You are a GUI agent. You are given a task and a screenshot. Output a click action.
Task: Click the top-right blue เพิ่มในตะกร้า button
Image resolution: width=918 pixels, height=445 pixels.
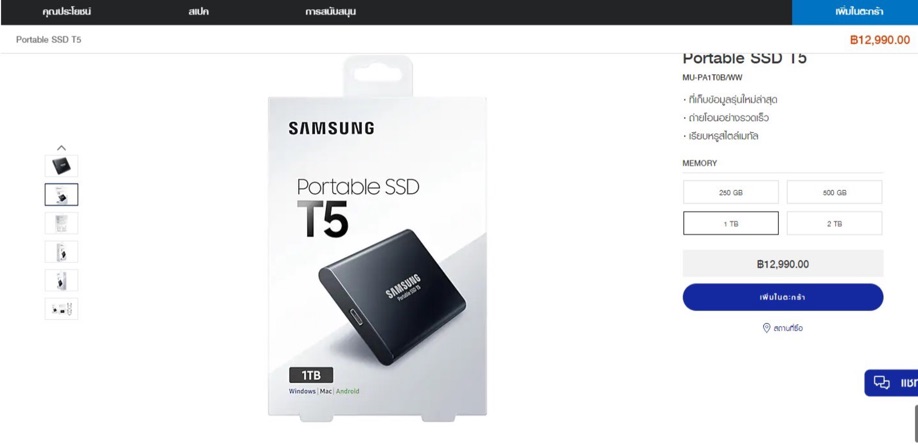(x=855, y=12)
